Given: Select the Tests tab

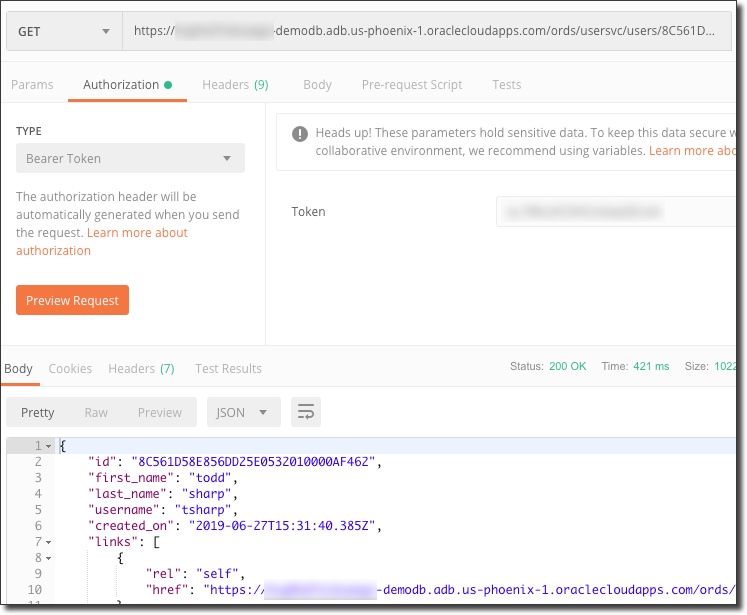Looking at the screenshot, I should pos(506,85).
